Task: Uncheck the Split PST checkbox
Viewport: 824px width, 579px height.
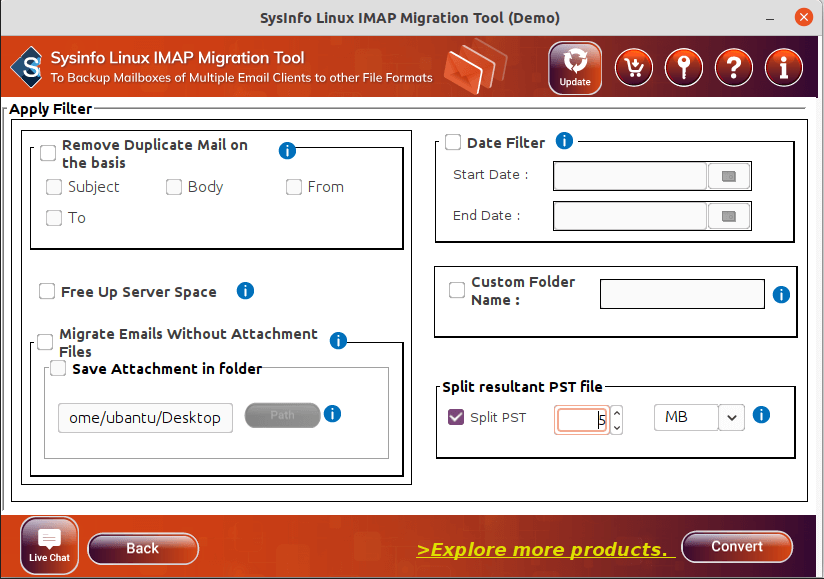Action: tap(456, 417)
